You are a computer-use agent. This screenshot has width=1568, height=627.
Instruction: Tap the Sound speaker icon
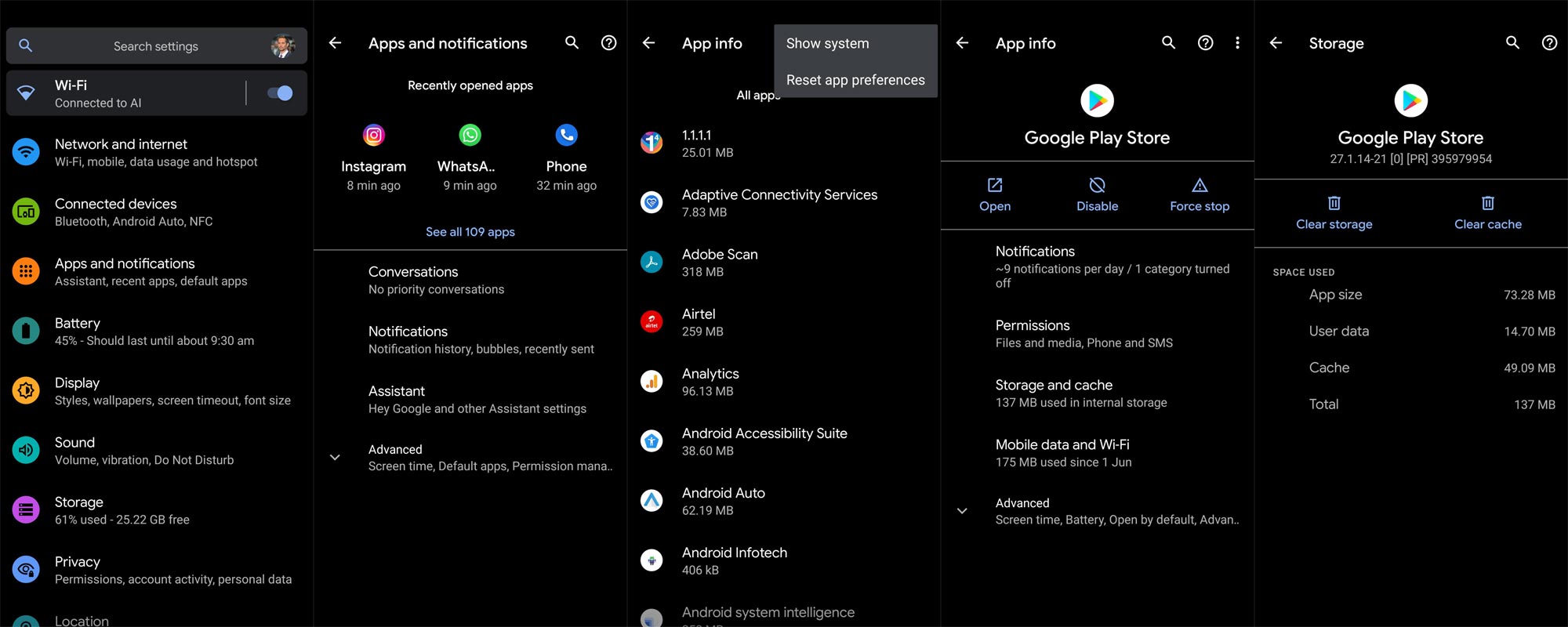(x=26, y=450)
